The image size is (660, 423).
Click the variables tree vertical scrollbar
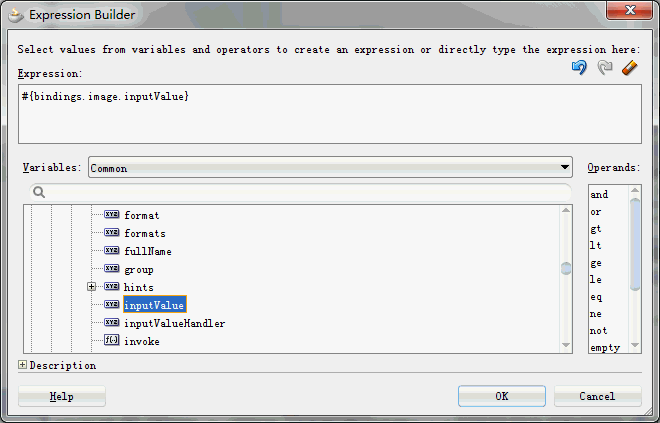566,268
